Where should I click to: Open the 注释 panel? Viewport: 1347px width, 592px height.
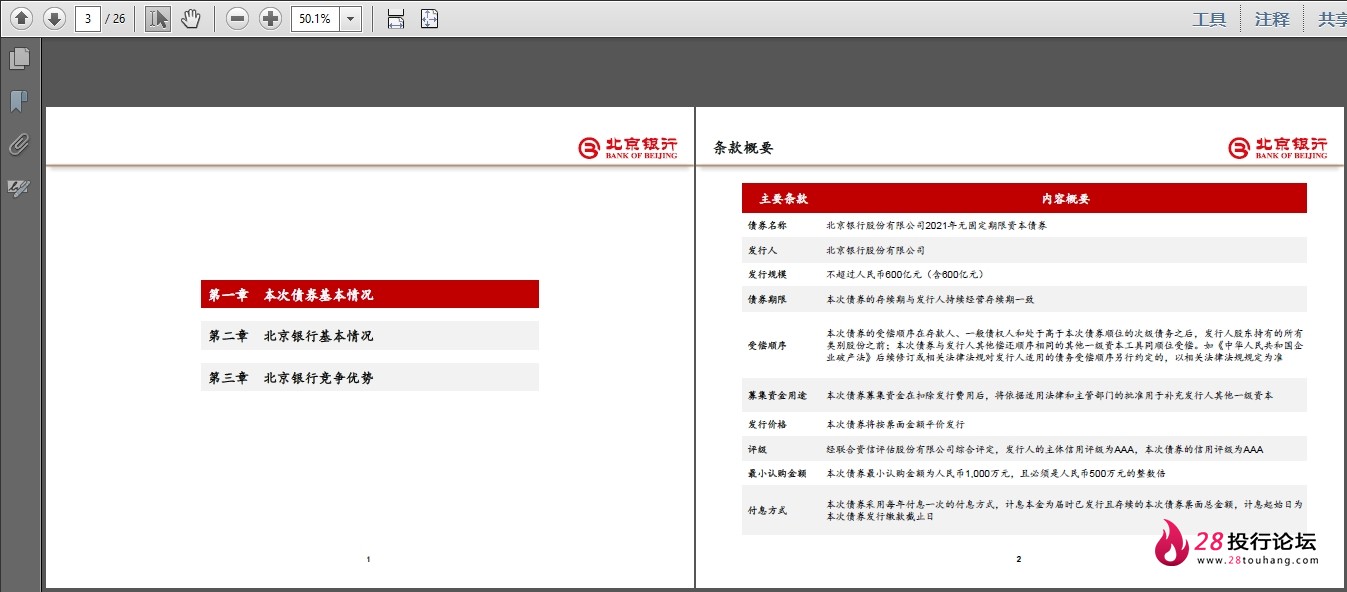[x=1272, y=19]
